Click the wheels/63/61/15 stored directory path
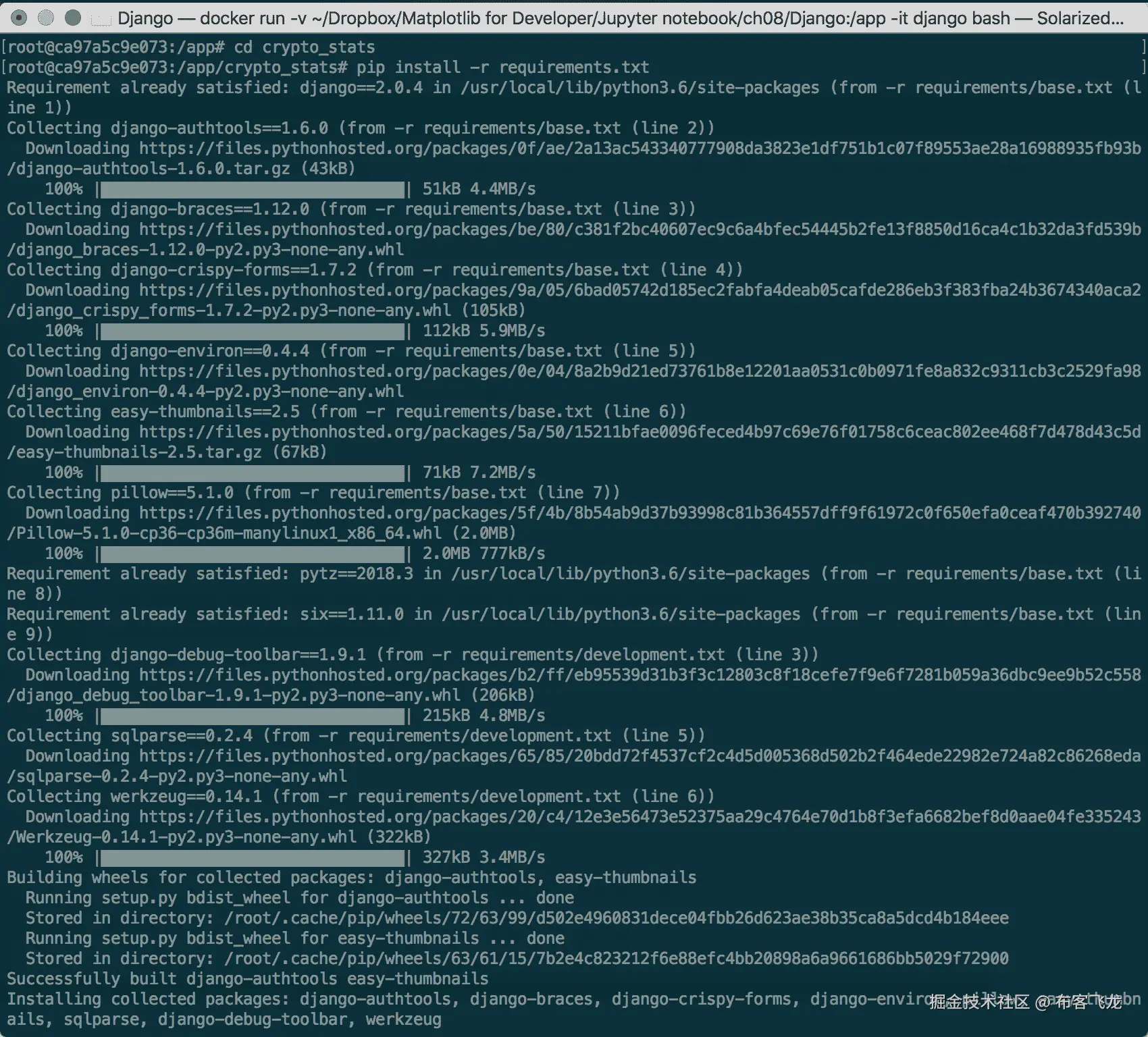This screenshot has height=1037, width=1148. click(617, 959)
